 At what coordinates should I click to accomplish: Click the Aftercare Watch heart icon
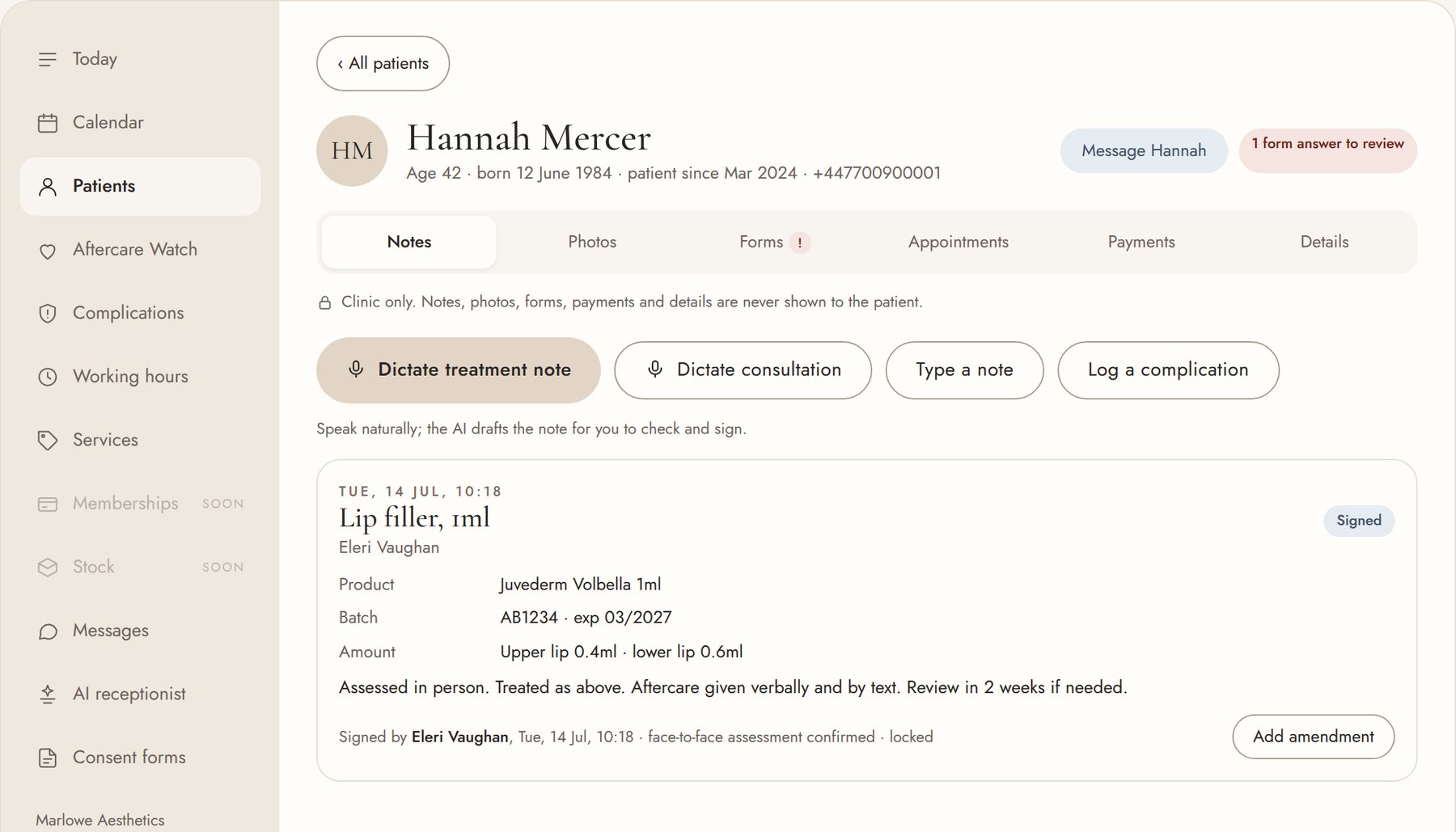[x=48, y=251]
